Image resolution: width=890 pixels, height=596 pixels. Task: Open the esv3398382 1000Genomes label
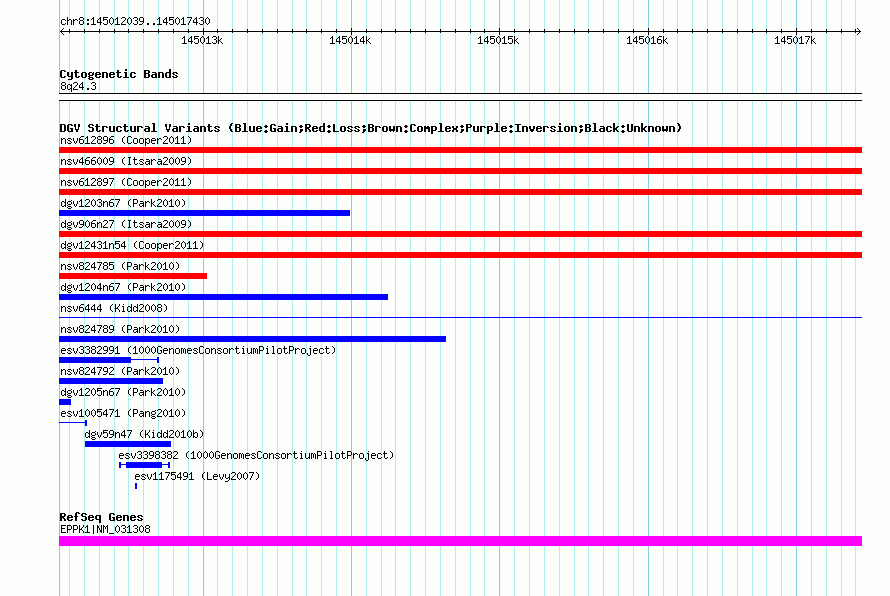(x=256, y=455)
